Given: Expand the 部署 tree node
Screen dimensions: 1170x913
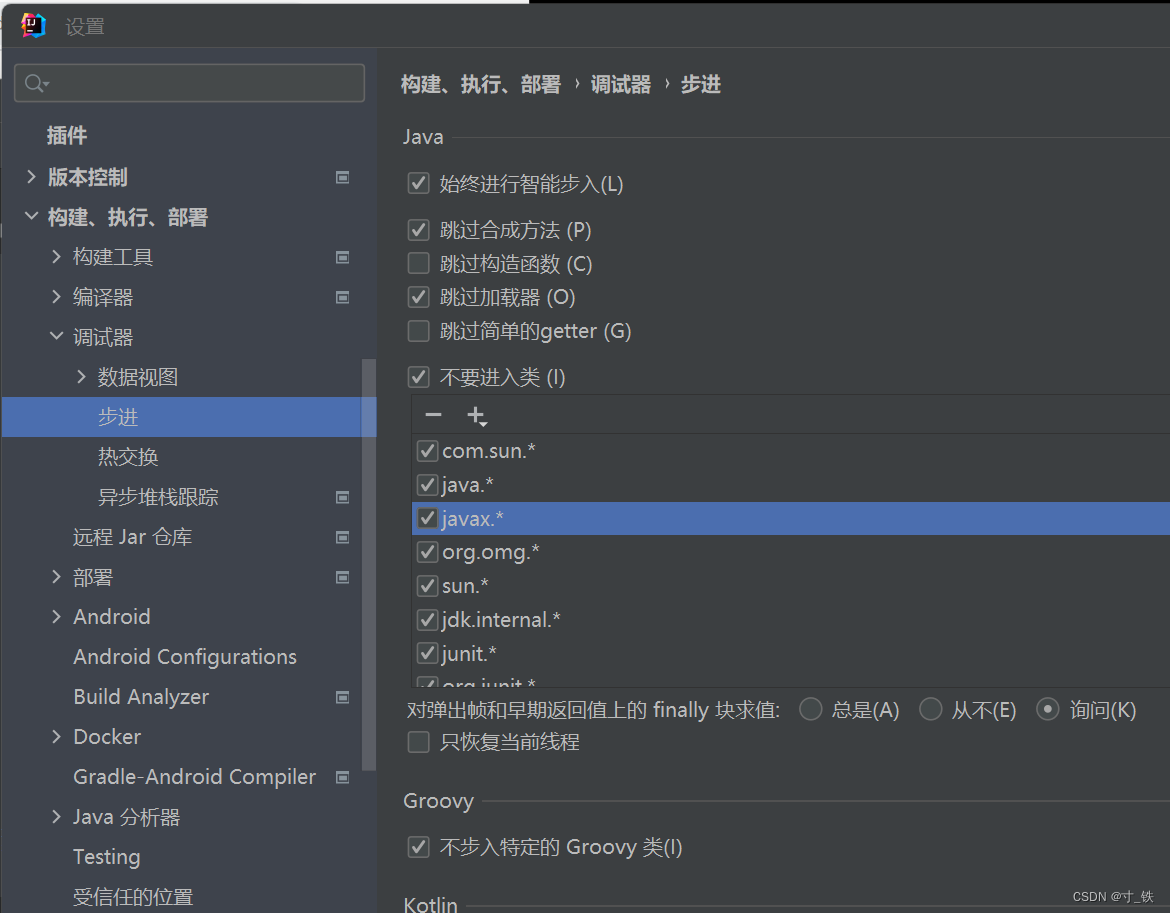Looking at the screenshot, I should tap(56, 577).
